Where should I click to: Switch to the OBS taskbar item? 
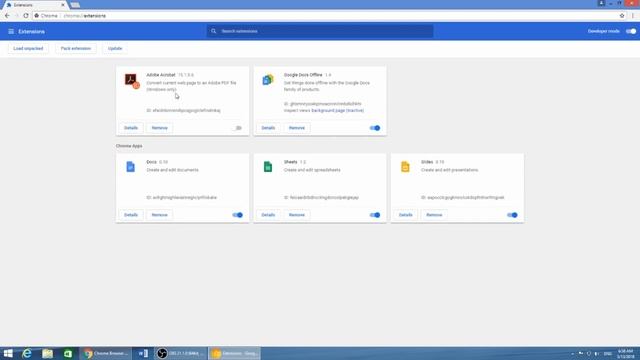click(x=181, y=353)
